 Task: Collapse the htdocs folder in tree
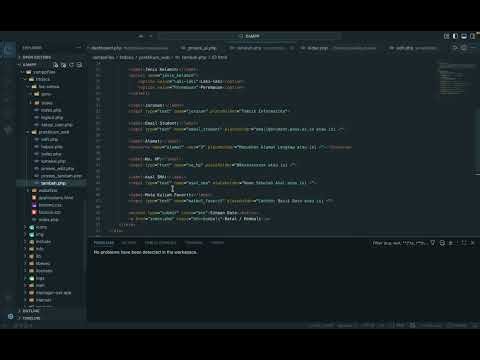tap(52, 79)
